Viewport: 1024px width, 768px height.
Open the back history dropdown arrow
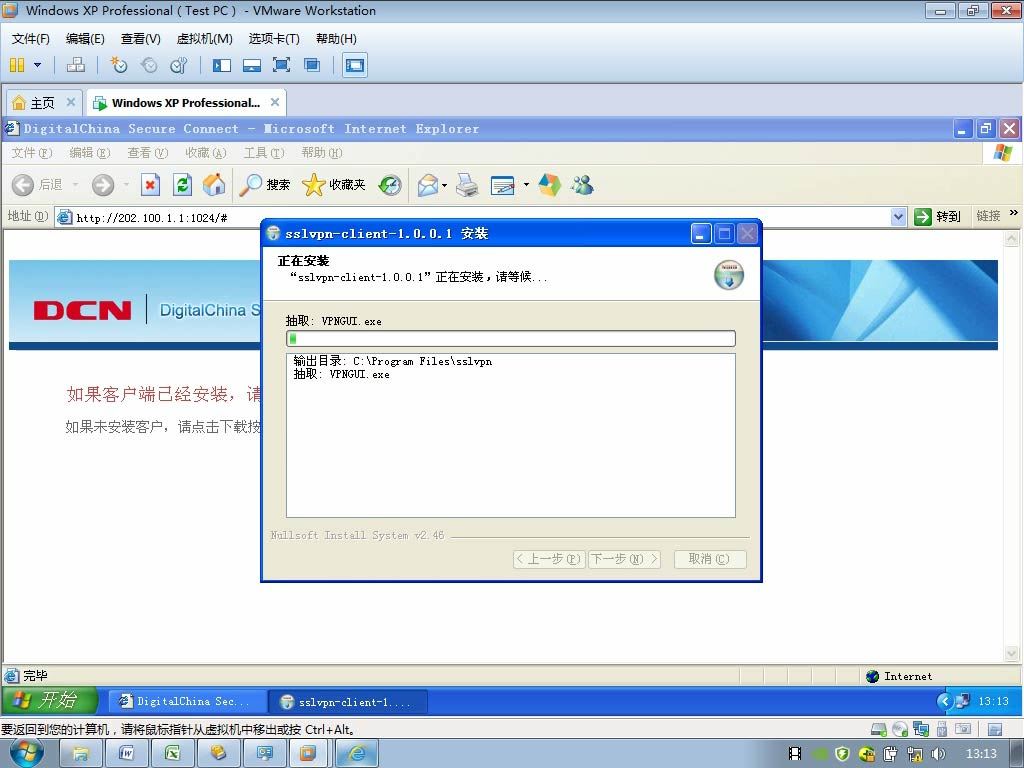(75, 185)
